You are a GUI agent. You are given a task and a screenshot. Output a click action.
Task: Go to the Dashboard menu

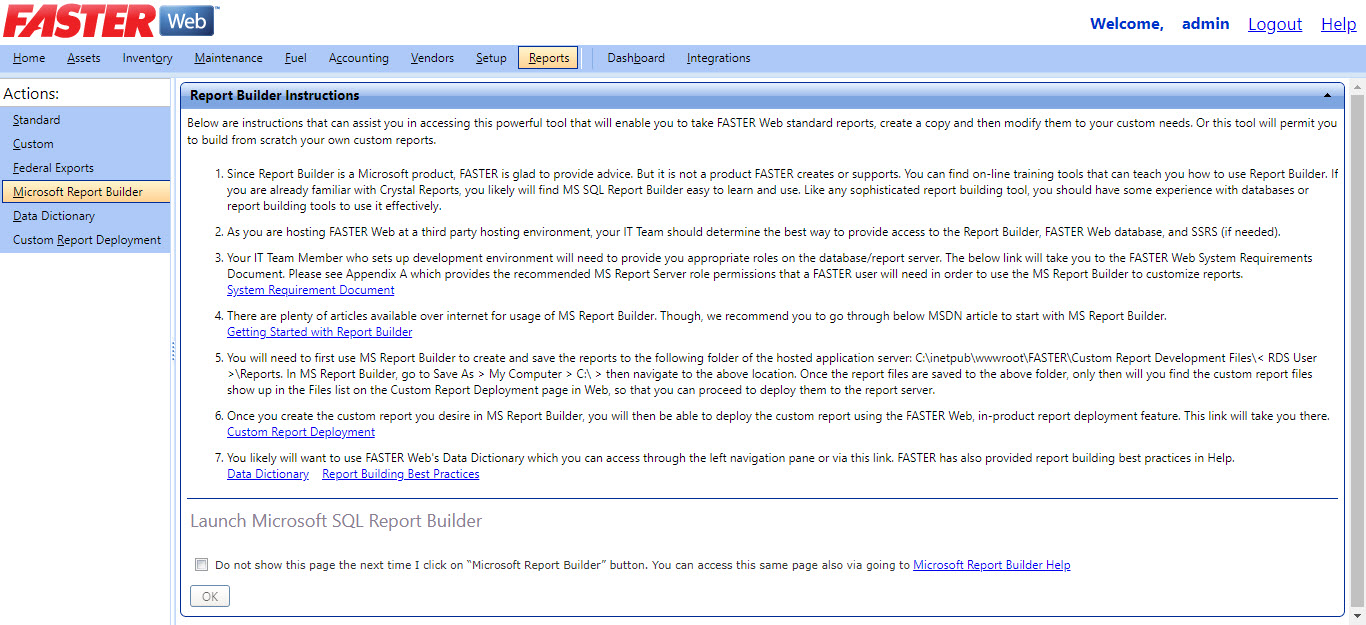coord(636,58)
